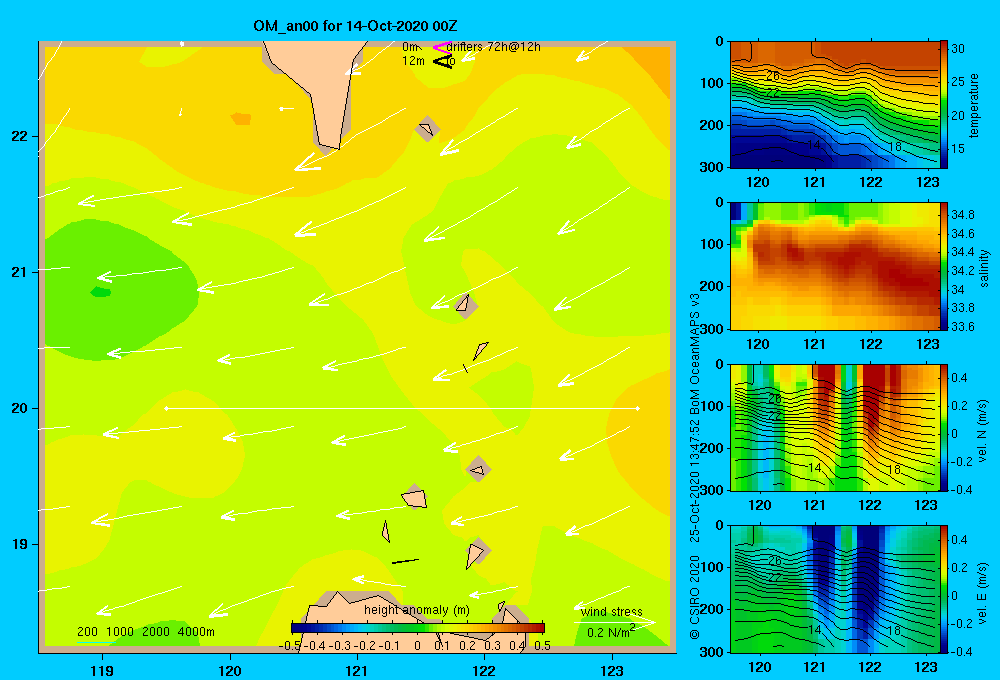Click the '0.2 N/m2' wind stress value
Screen dimensions: 1000x680
coord(610,632)
